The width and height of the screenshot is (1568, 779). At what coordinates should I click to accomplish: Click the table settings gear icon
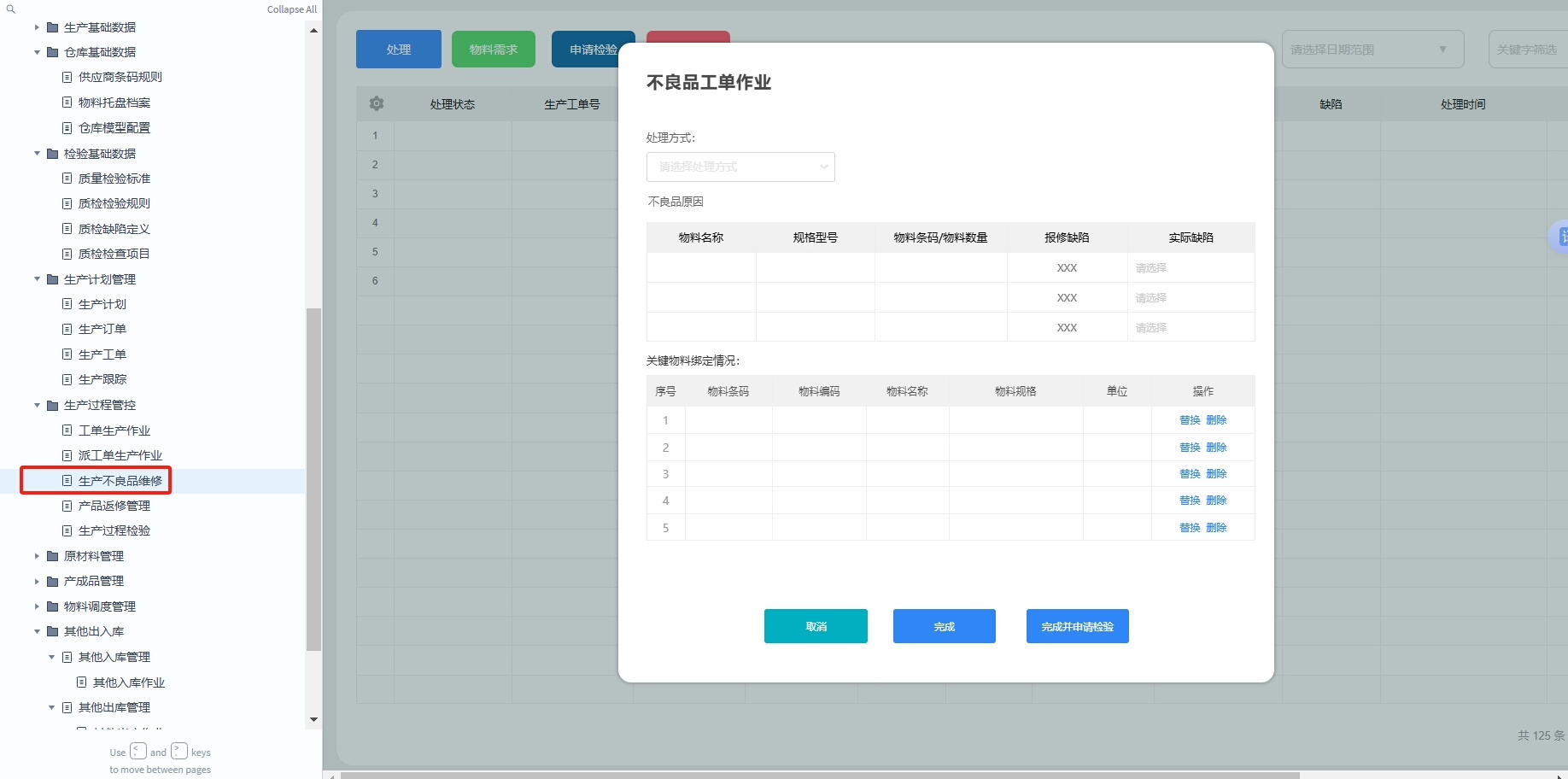coord(376,103)
